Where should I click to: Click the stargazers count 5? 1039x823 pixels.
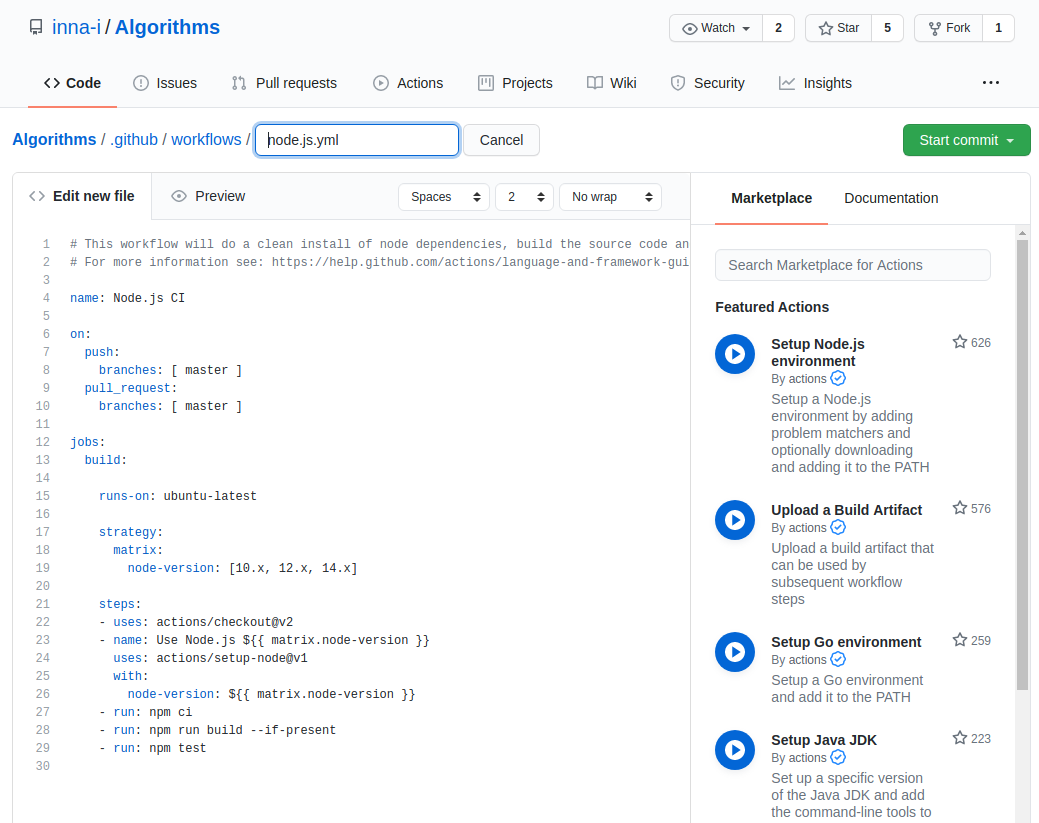click(887, 28)
